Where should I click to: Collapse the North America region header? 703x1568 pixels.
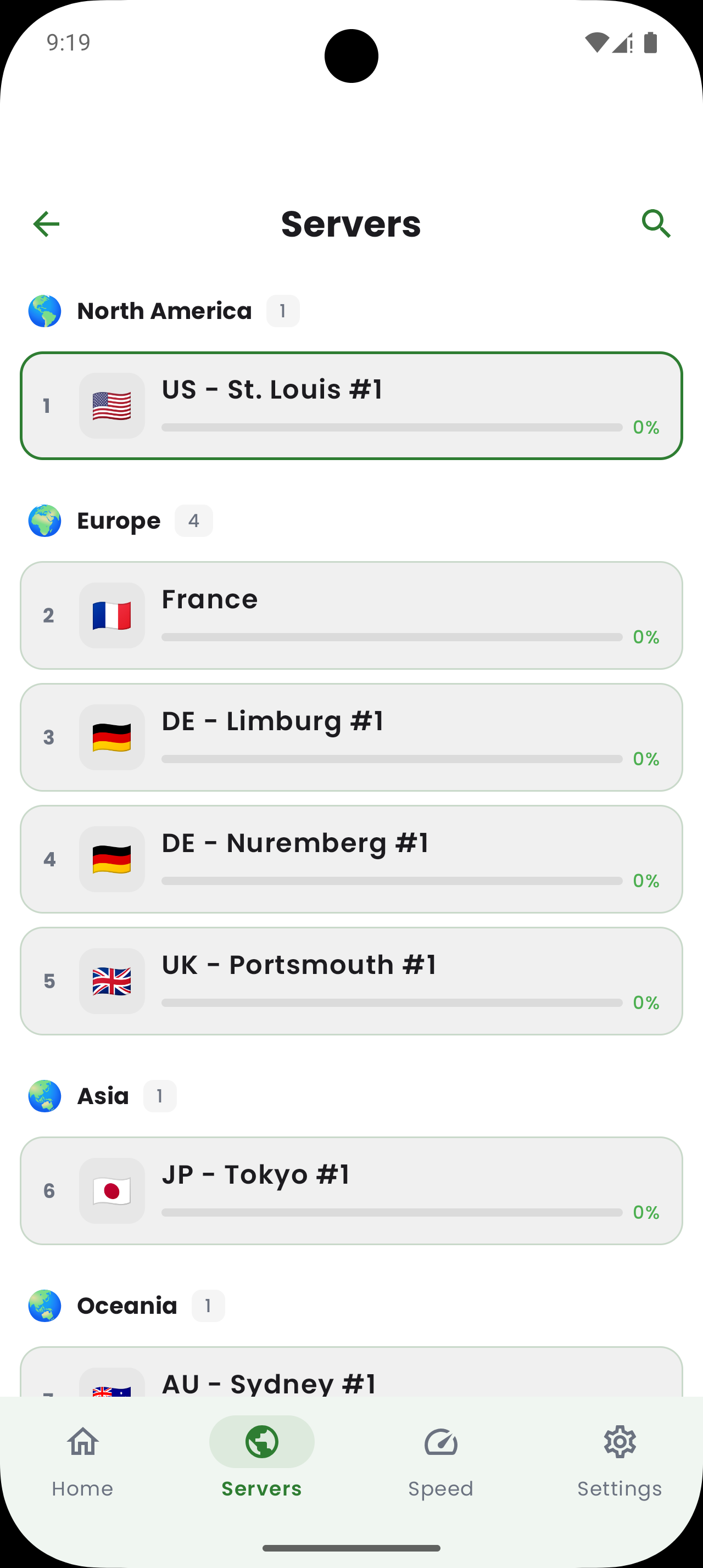point(164,311)
